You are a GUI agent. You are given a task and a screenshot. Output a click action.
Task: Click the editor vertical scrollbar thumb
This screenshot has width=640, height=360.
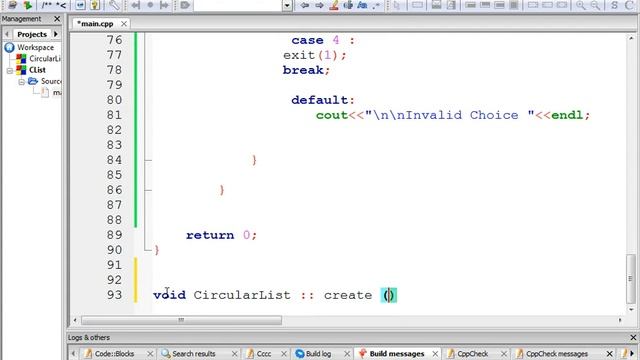pyautogui.click(x=631, y=278)
